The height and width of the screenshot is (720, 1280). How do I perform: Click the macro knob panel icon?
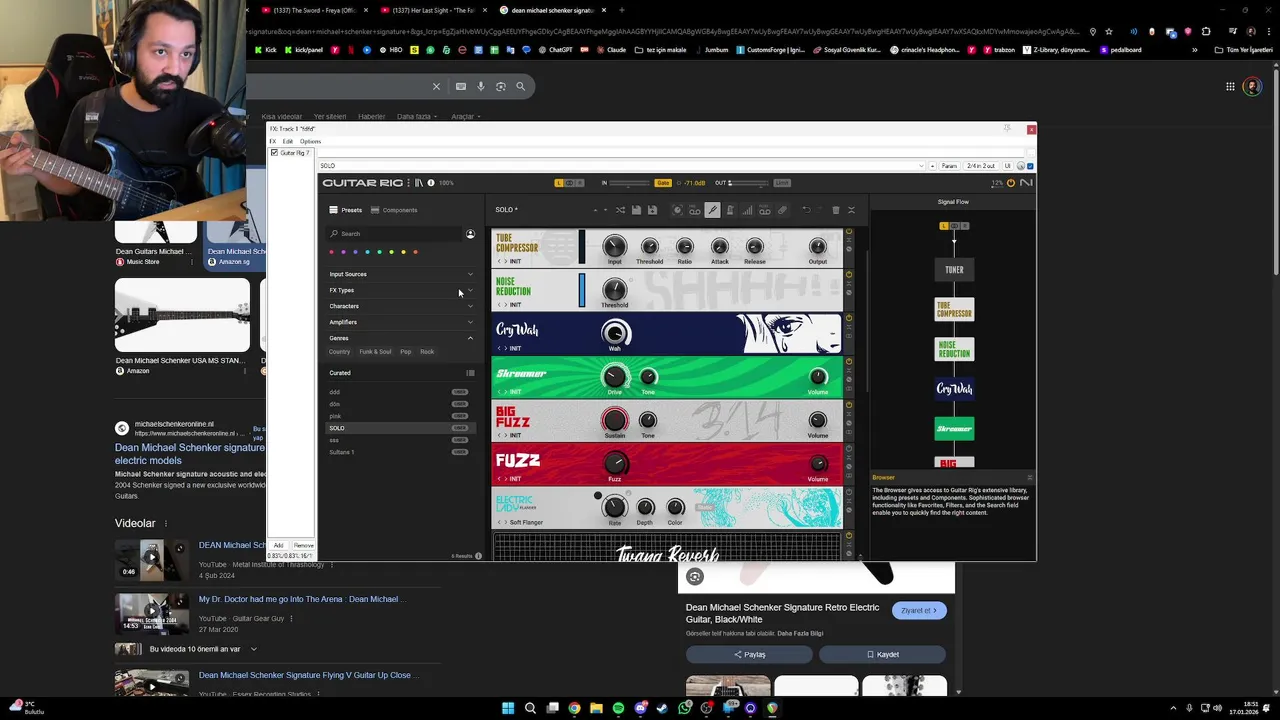[677, 210]
